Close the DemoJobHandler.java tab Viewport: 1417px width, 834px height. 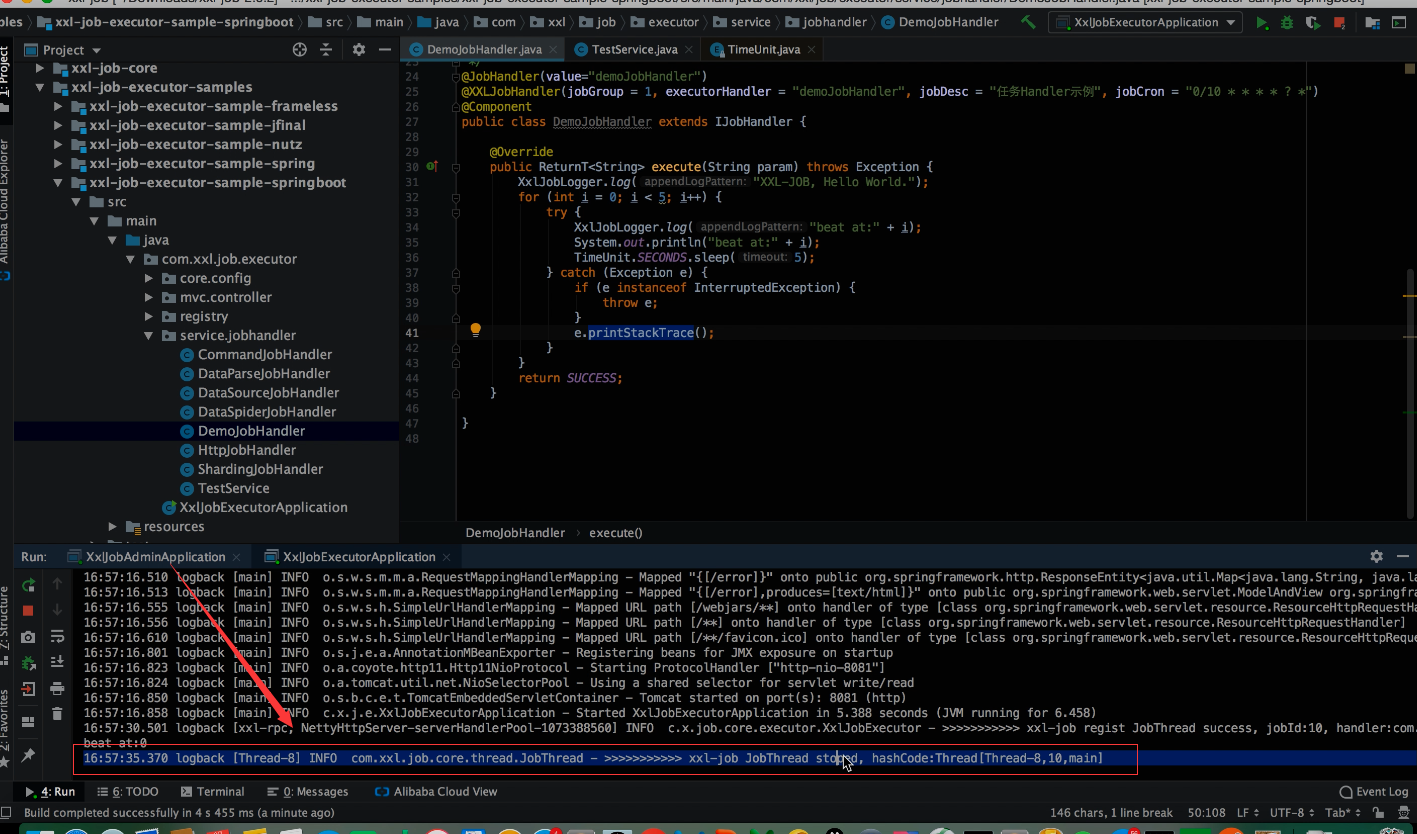point(552,49)
